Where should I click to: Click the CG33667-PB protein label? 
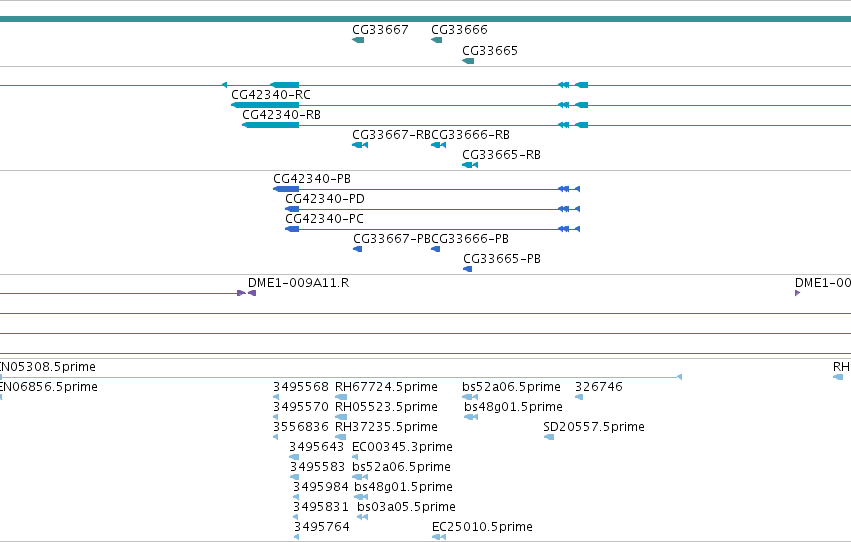coord(392,239)
